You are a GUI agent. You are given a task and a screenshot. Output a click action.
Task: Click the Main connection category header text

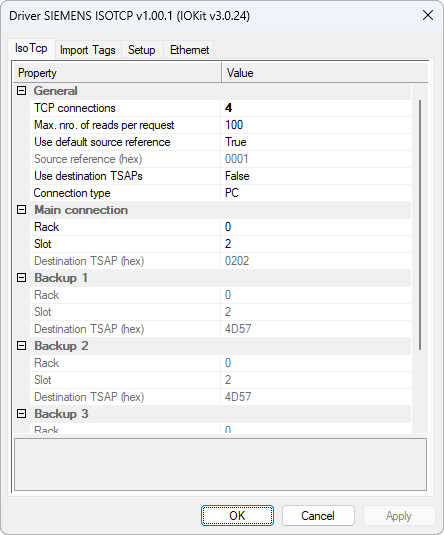81,210
